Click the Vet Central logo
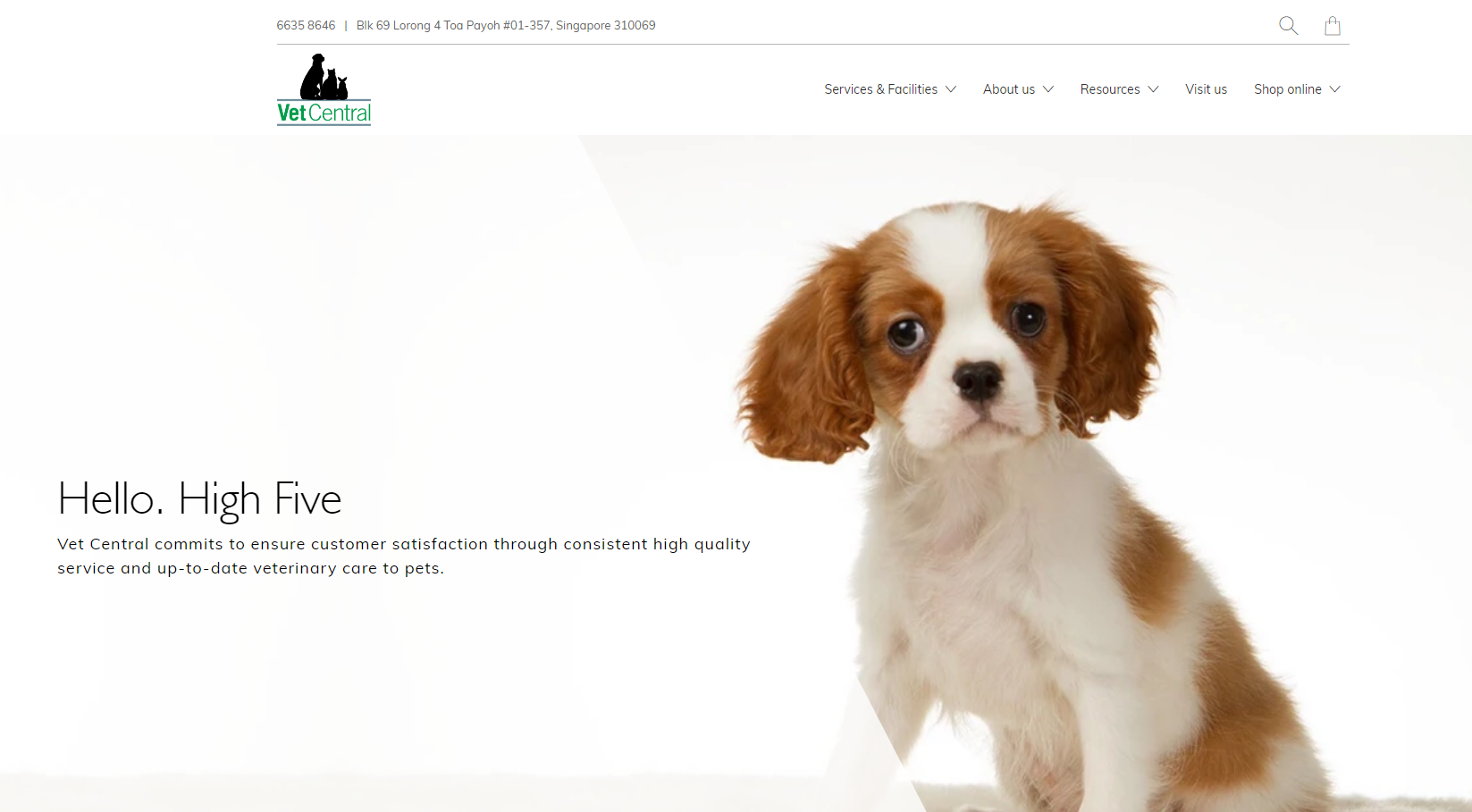The image size is (1472, 812). click(324, 89)
